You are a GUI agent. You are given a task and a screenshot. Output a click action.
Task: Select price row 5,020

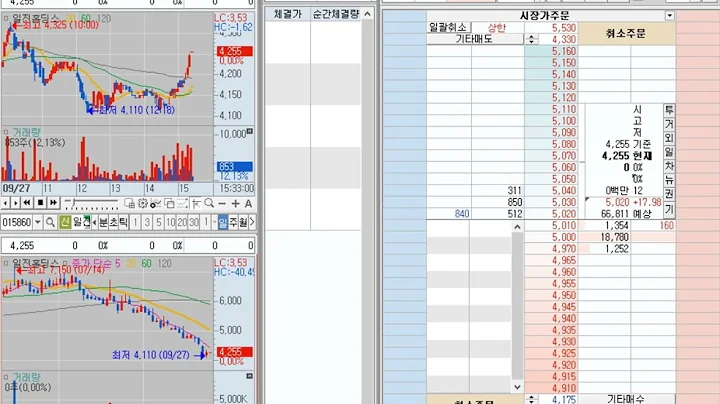(551, 214)
